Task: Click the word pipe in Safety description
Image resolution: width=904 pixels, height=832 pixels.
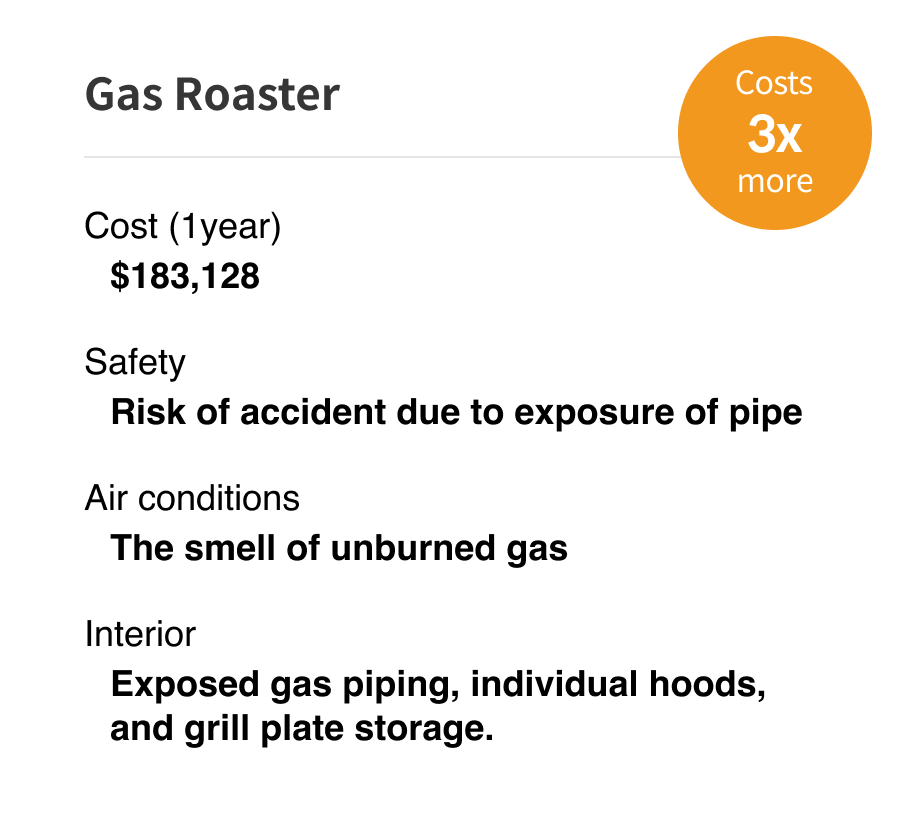Action: point(766,413)
